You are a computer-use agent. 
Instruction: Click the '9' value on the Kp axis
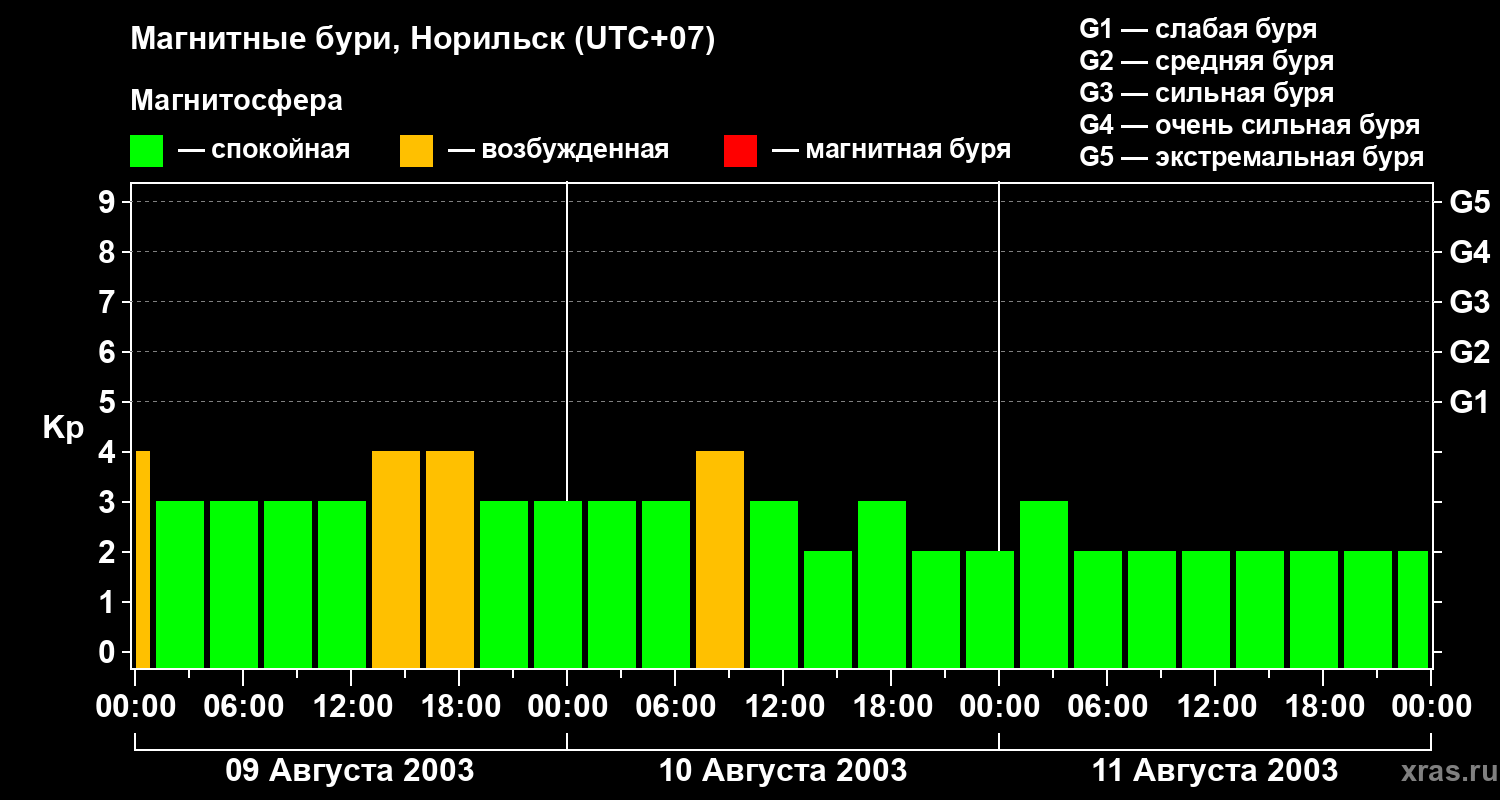[x=109, y=202]
